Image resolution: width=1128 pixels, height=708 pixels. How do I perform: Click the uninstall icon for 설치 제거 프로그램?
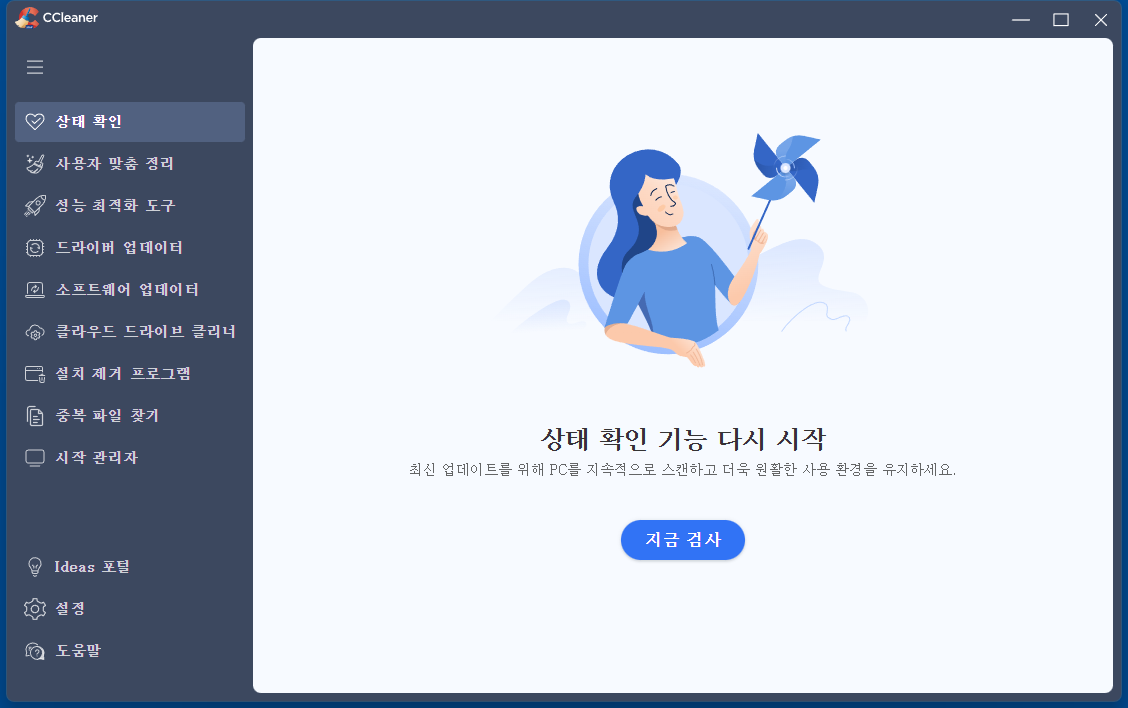click(35, 373)
